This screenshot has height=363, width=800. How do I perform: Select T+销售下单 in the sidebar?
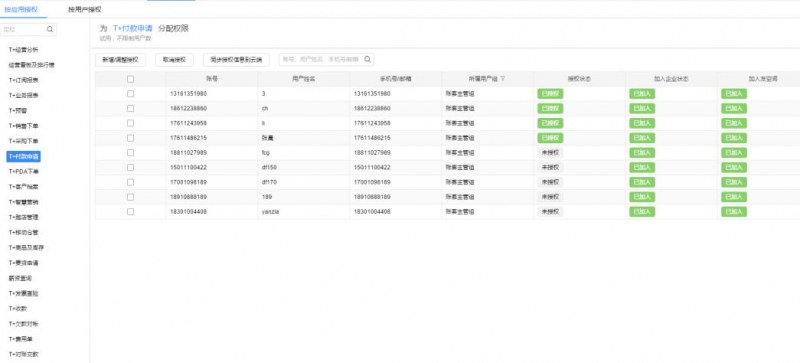23,126
